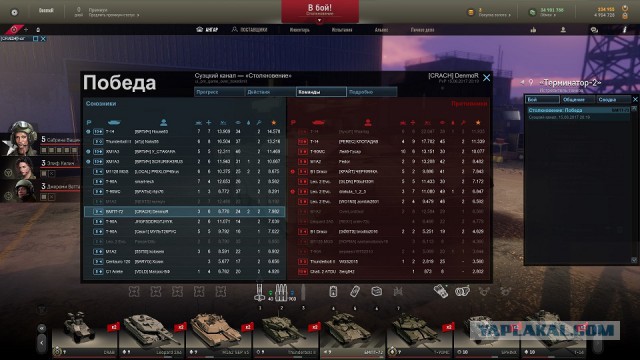Sort allies by the wrench column icon
The image size is (640, 360).
259,122
